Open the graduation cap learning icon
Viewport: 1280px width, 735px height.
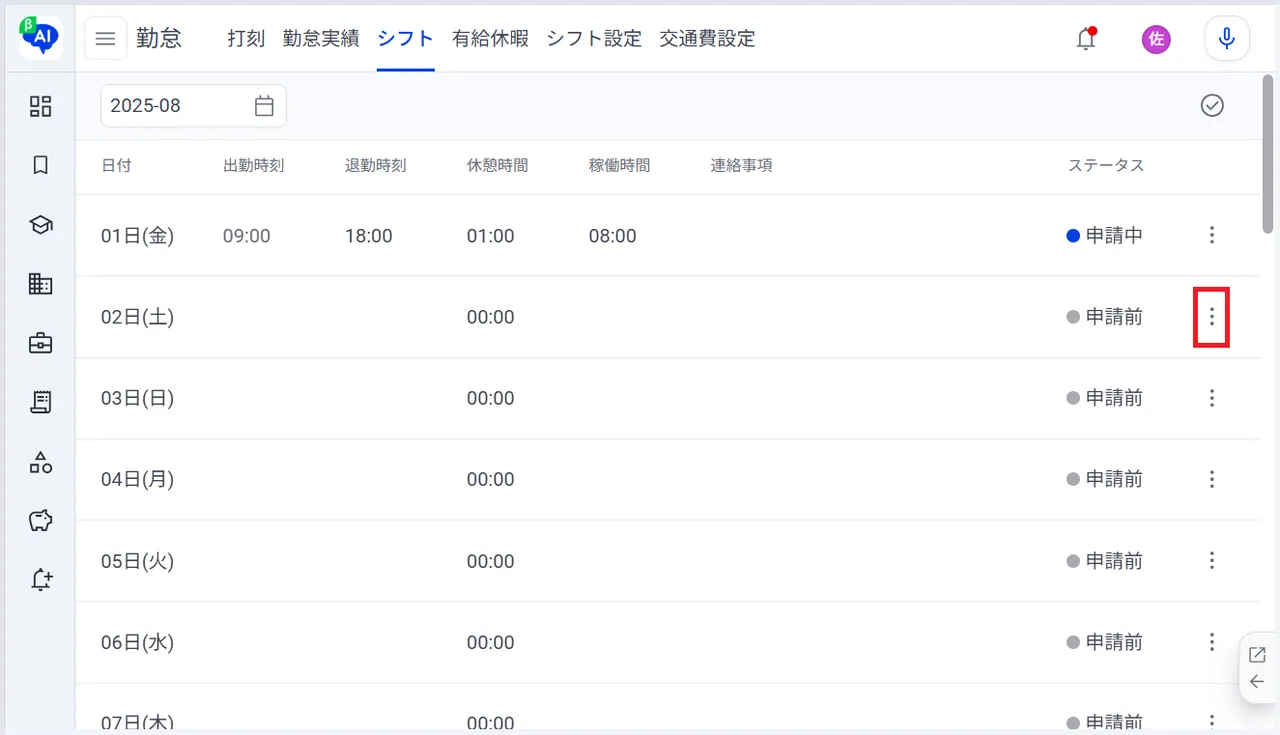[x=40, y=225]
